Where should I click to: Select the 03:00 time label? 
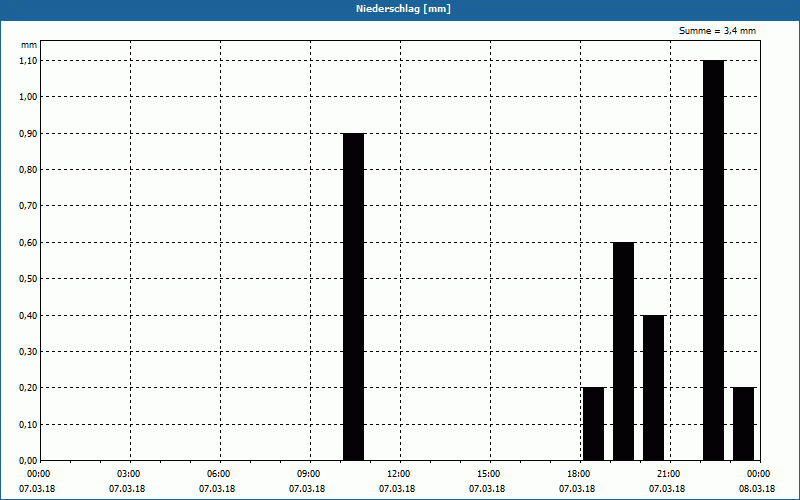tap(129, 474)
